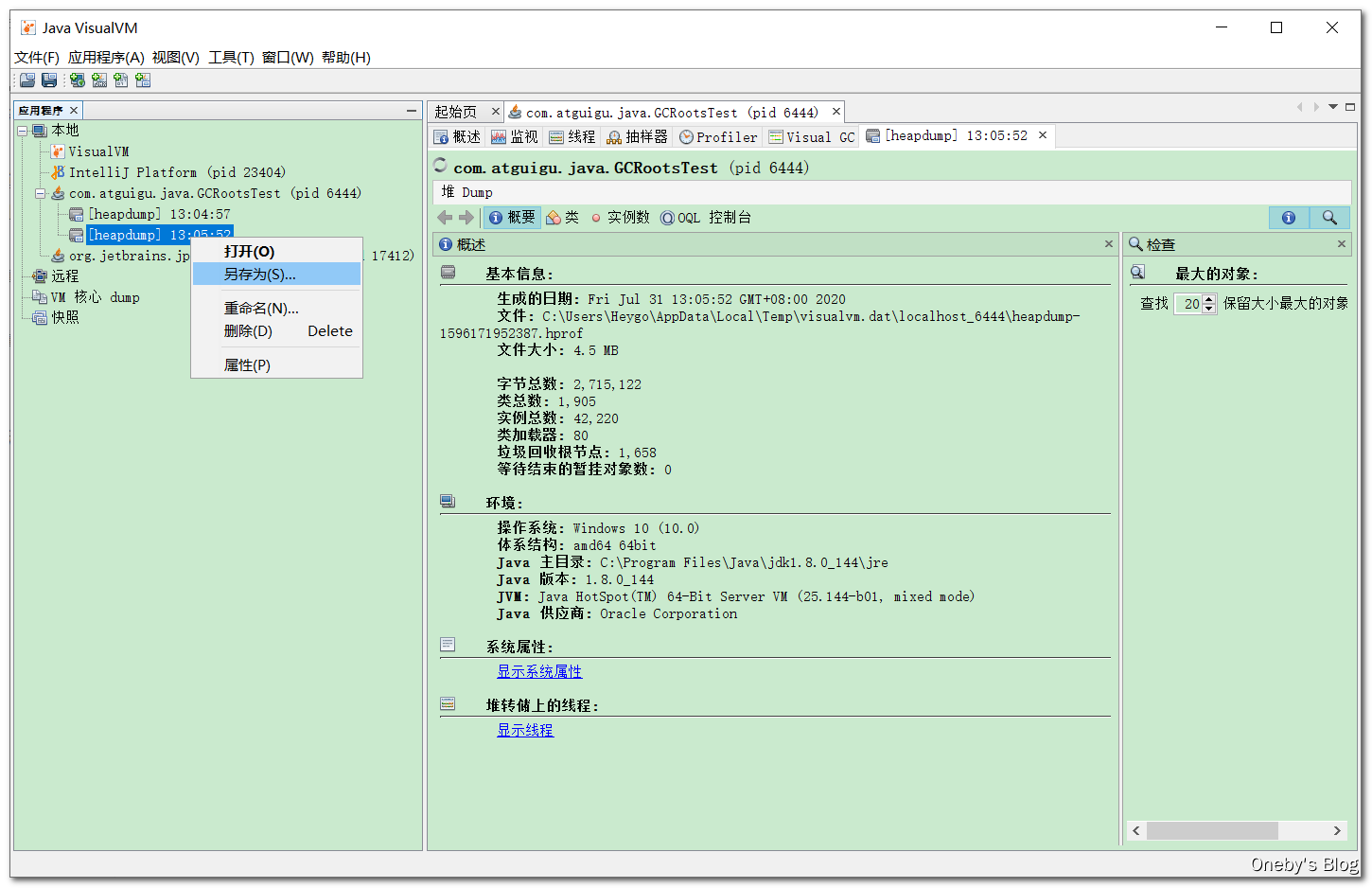Choose 属性(P) from the context menu
This screenshot has height=888, width=1372.
click(x=276, y=365)
